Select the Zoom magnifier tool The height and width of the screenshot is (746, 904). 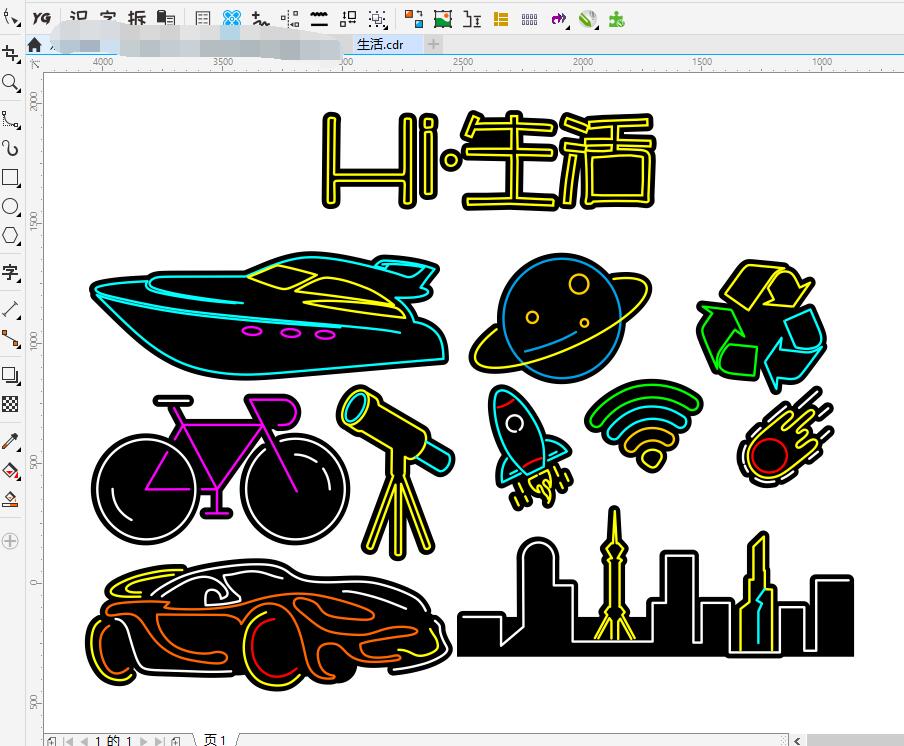tap(11, 83)
